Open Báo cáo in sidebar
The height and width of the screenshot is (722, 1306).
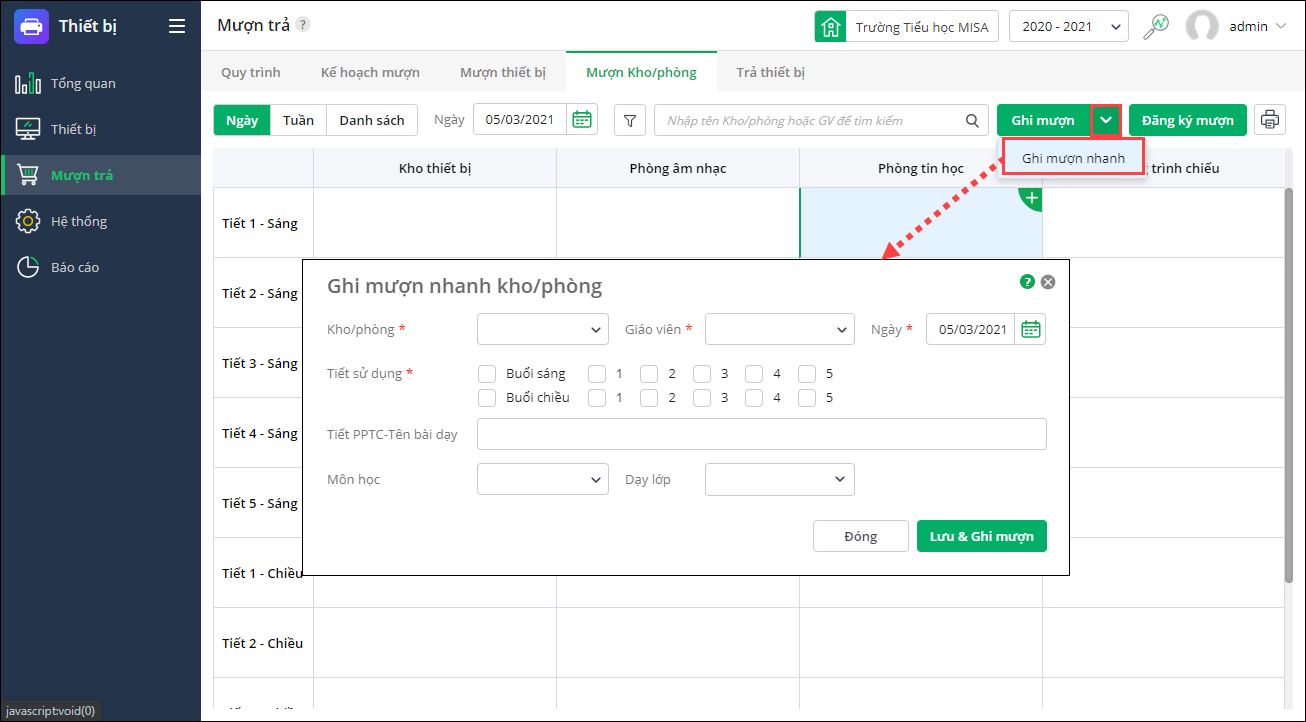click(x=100, y=267)
